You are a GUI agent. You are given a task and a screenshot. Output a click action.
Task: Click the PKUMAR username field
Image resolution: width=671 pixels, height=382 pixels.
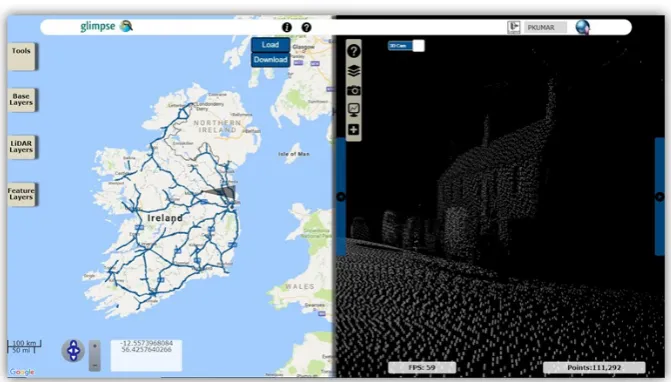[x=545, y=27]
